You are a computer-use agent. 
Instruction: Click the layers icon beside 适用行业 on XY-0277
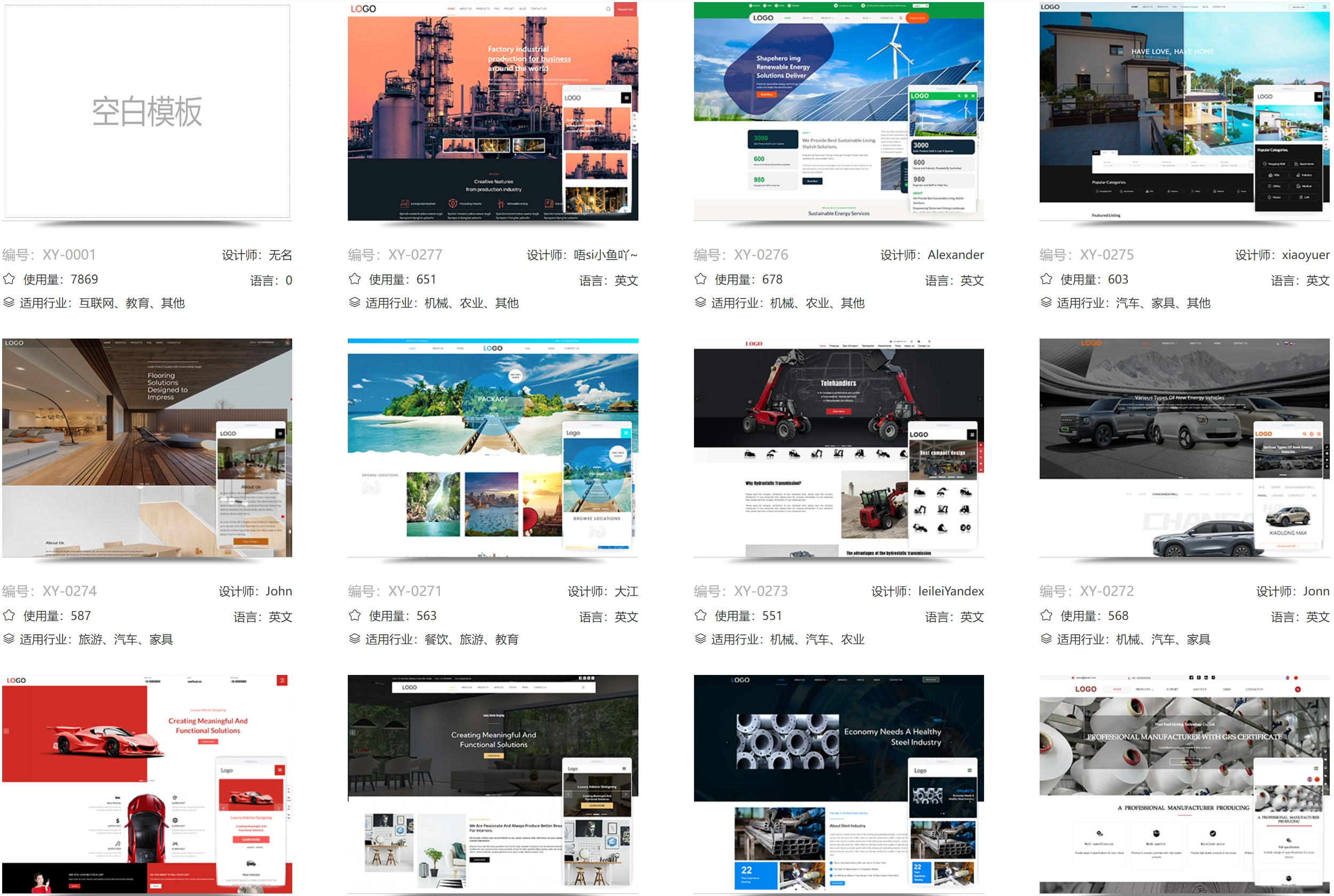tap(355, 303)
